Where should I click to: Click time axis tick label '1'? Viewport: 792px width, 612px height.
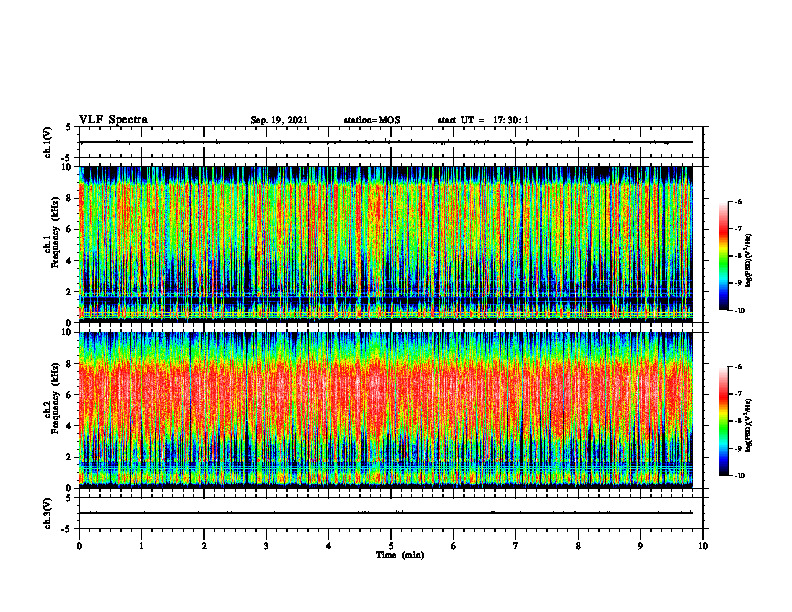pos(141,546)
